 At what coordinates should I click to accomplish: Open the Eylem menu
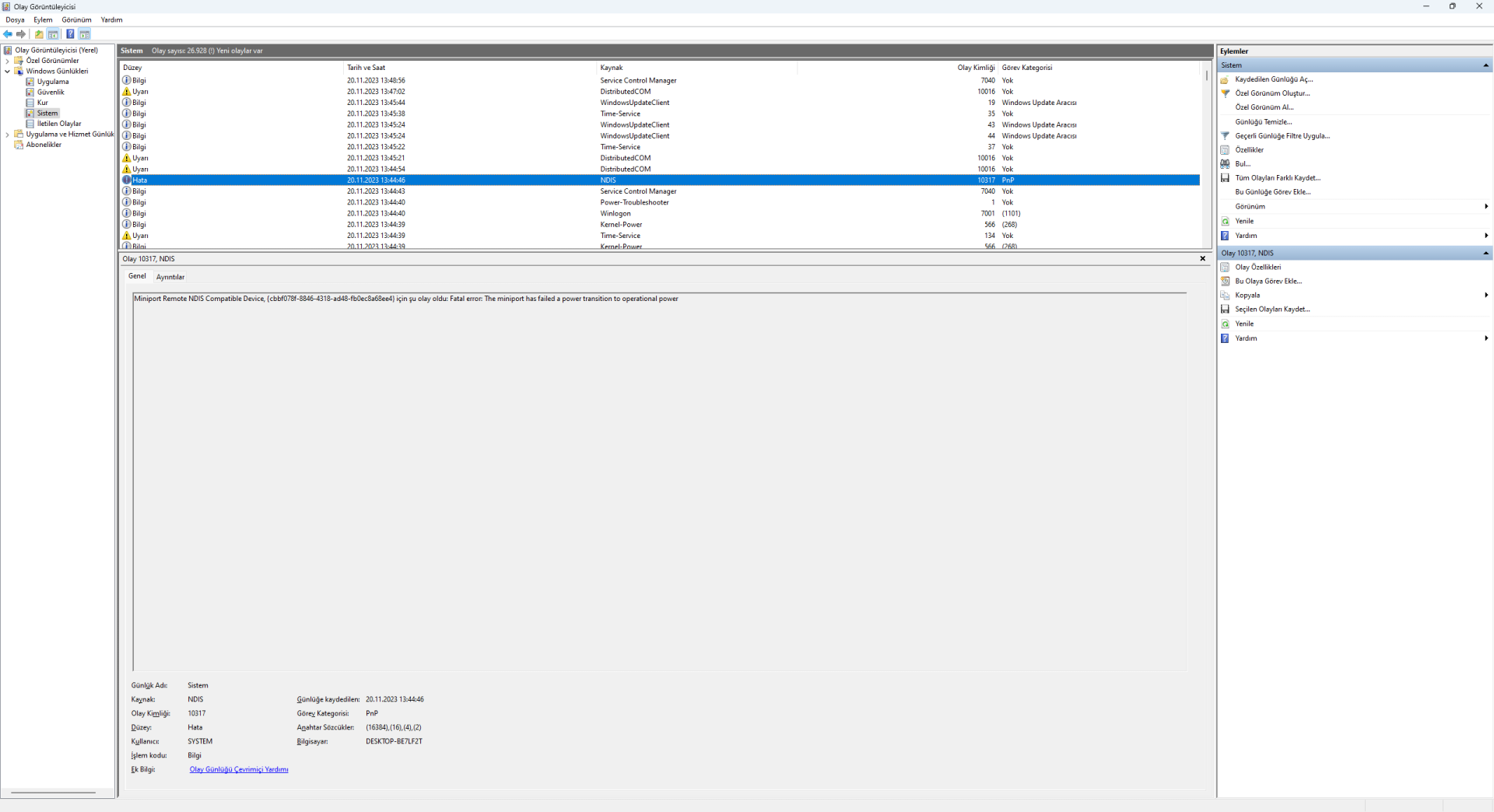[44, 20]
